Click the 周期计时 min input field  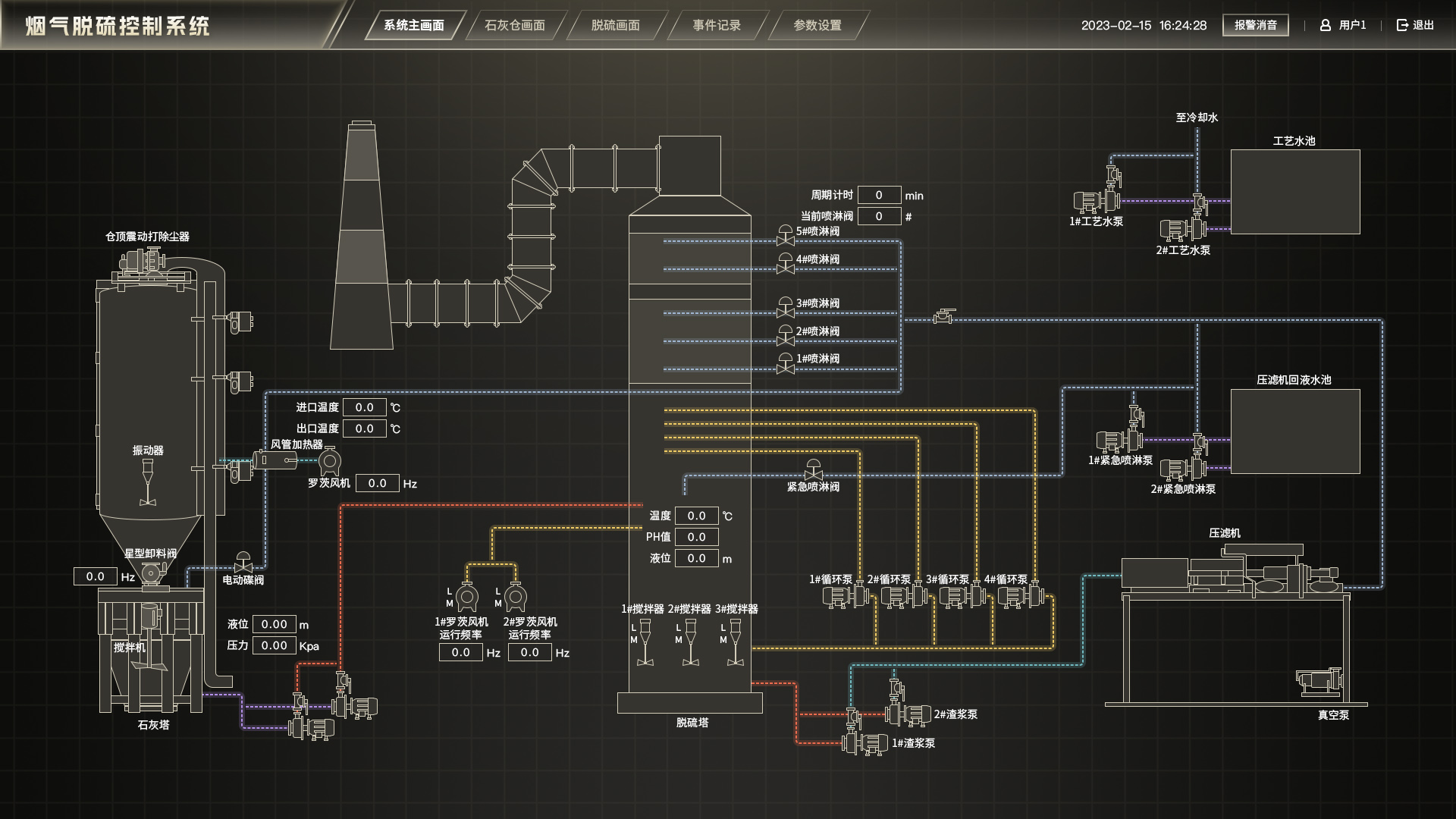[879, 195]
